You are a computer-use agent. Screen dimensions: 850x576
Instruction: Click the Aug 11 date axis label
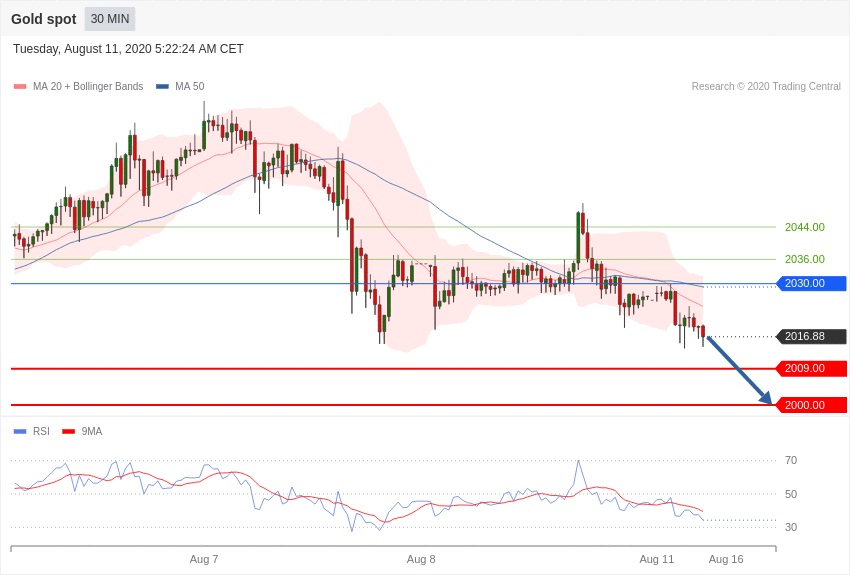657,559
